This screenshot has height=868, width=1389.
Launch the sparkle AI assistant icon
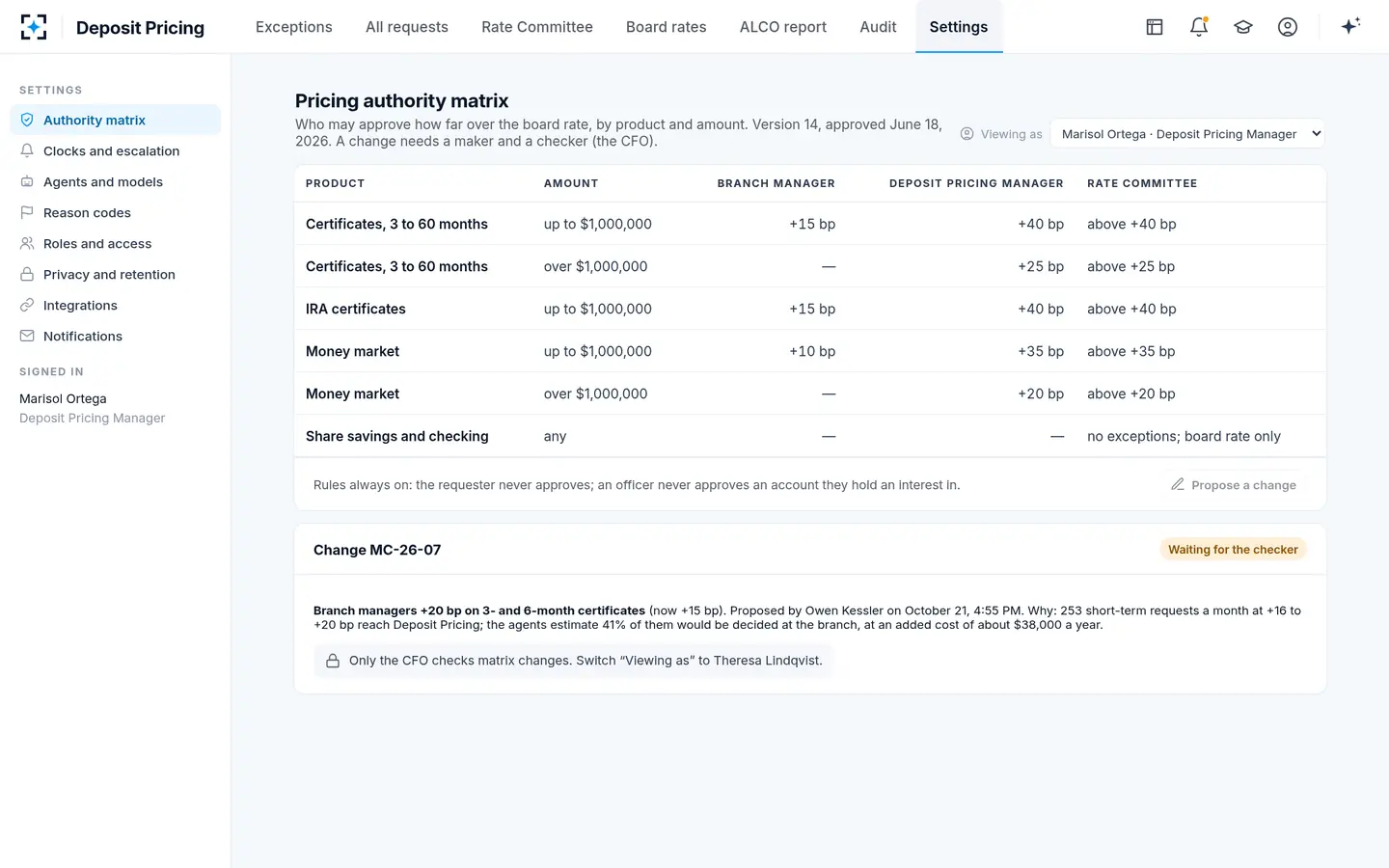pos(1350,26)
